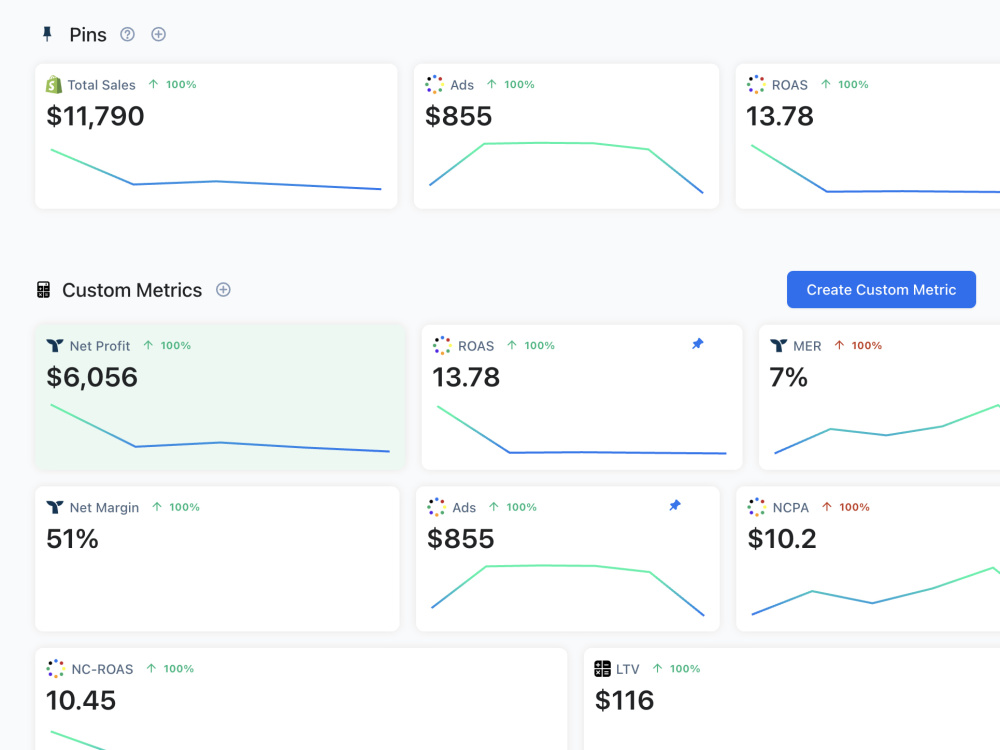Screen dimensions: 1000x750
Task: Click the Create Custom Metric button
Action: tap(881, 290)
